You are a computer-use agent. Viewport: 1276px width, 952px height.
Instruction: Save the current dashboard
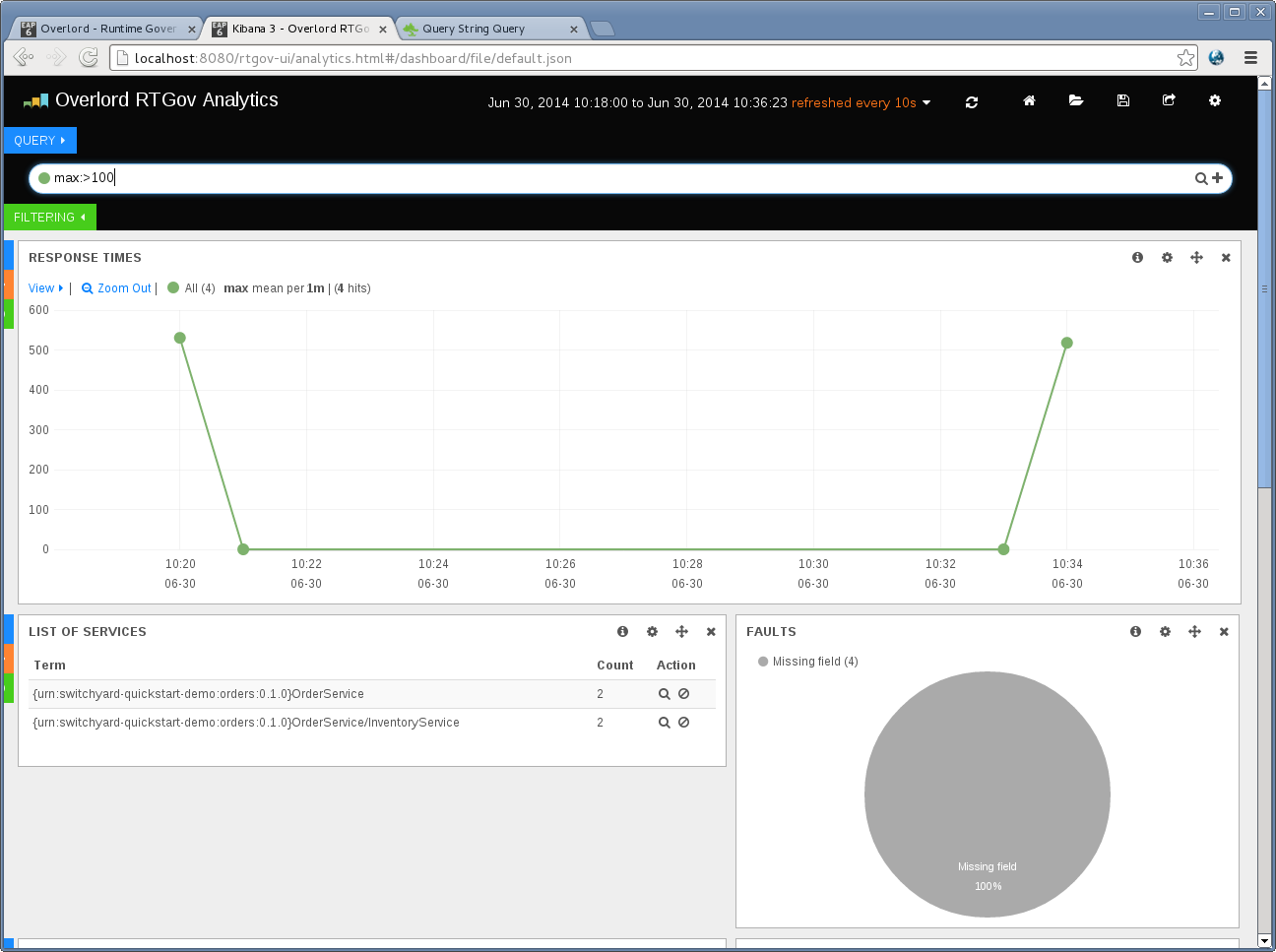pos(1123,101)
